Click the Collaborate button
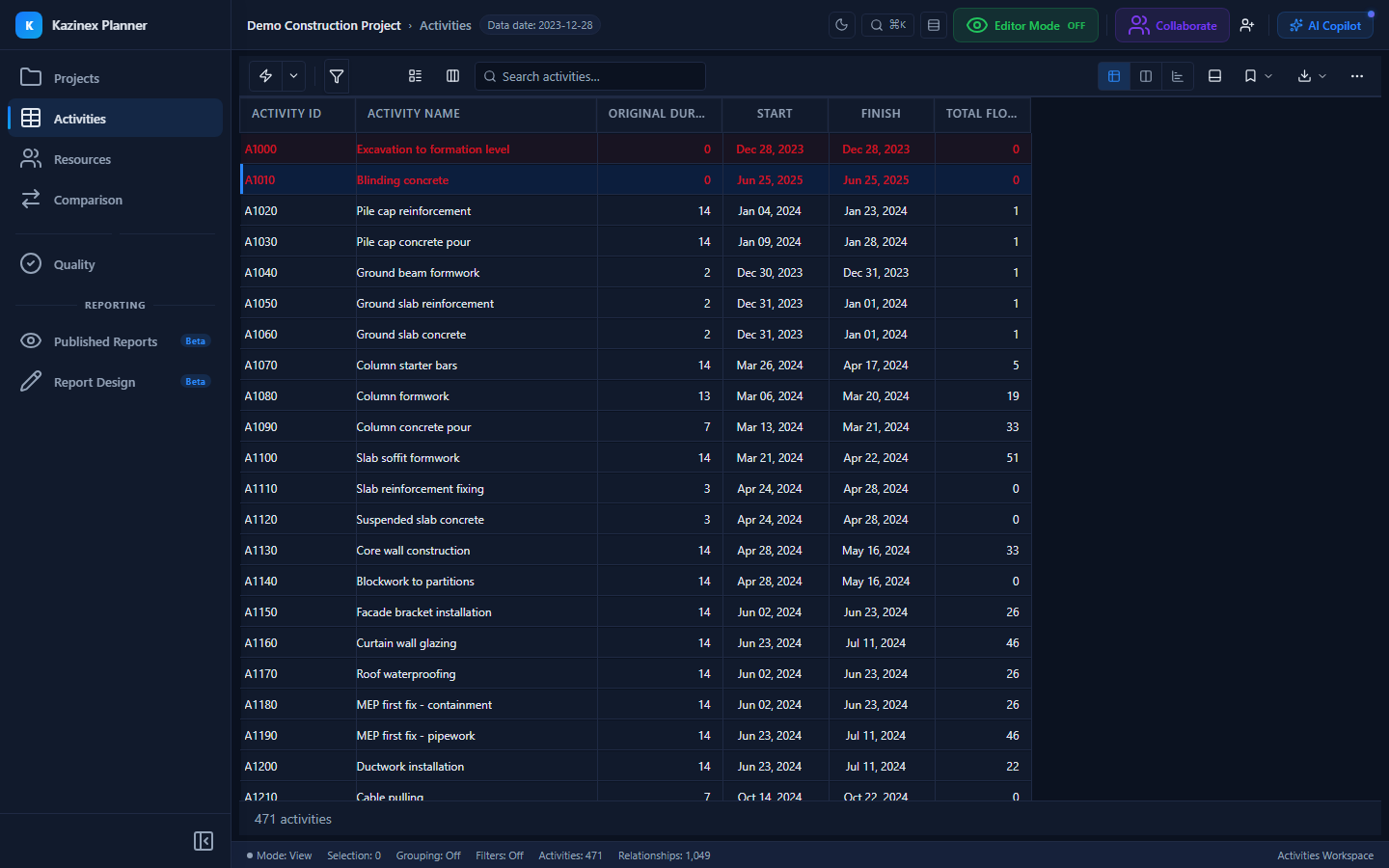This screenshot has width=1389, height=868. [x=1172, y=25]
